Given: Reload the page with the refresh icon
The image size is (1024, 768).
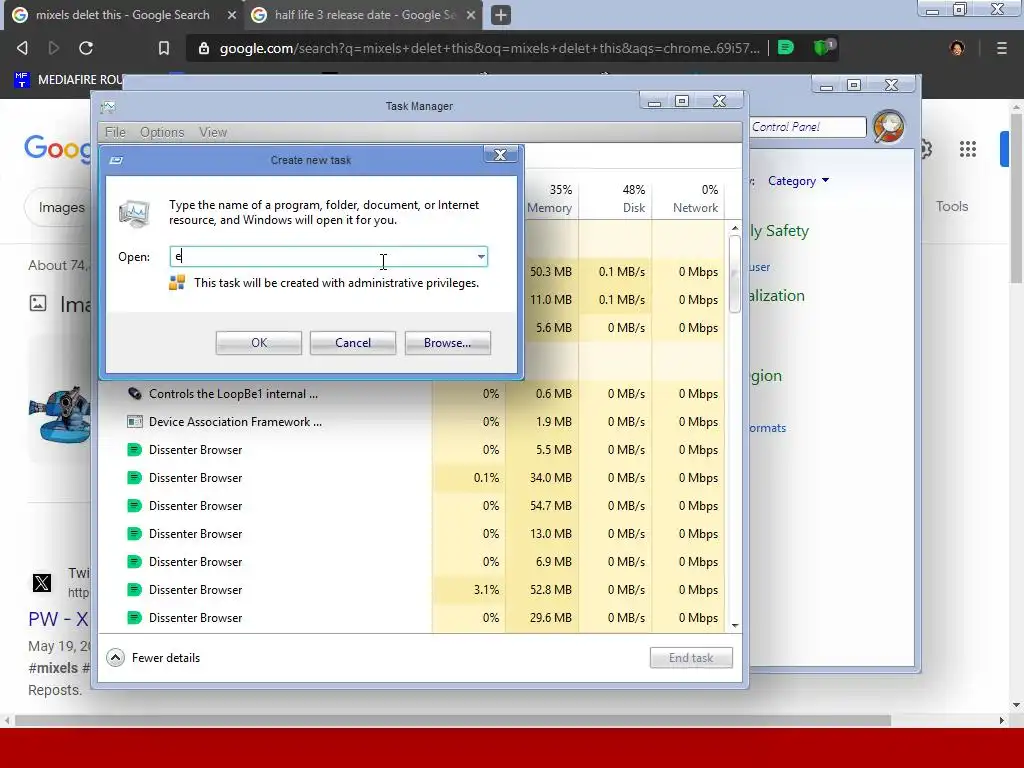Looking at the screenshot, I should (86, 48).
